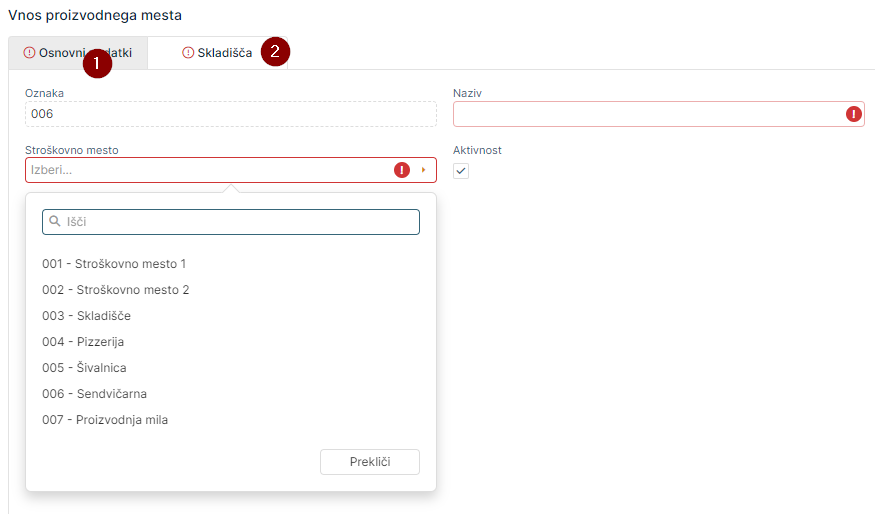Click the red annotation marker number 1

click(x=97, y=65)
